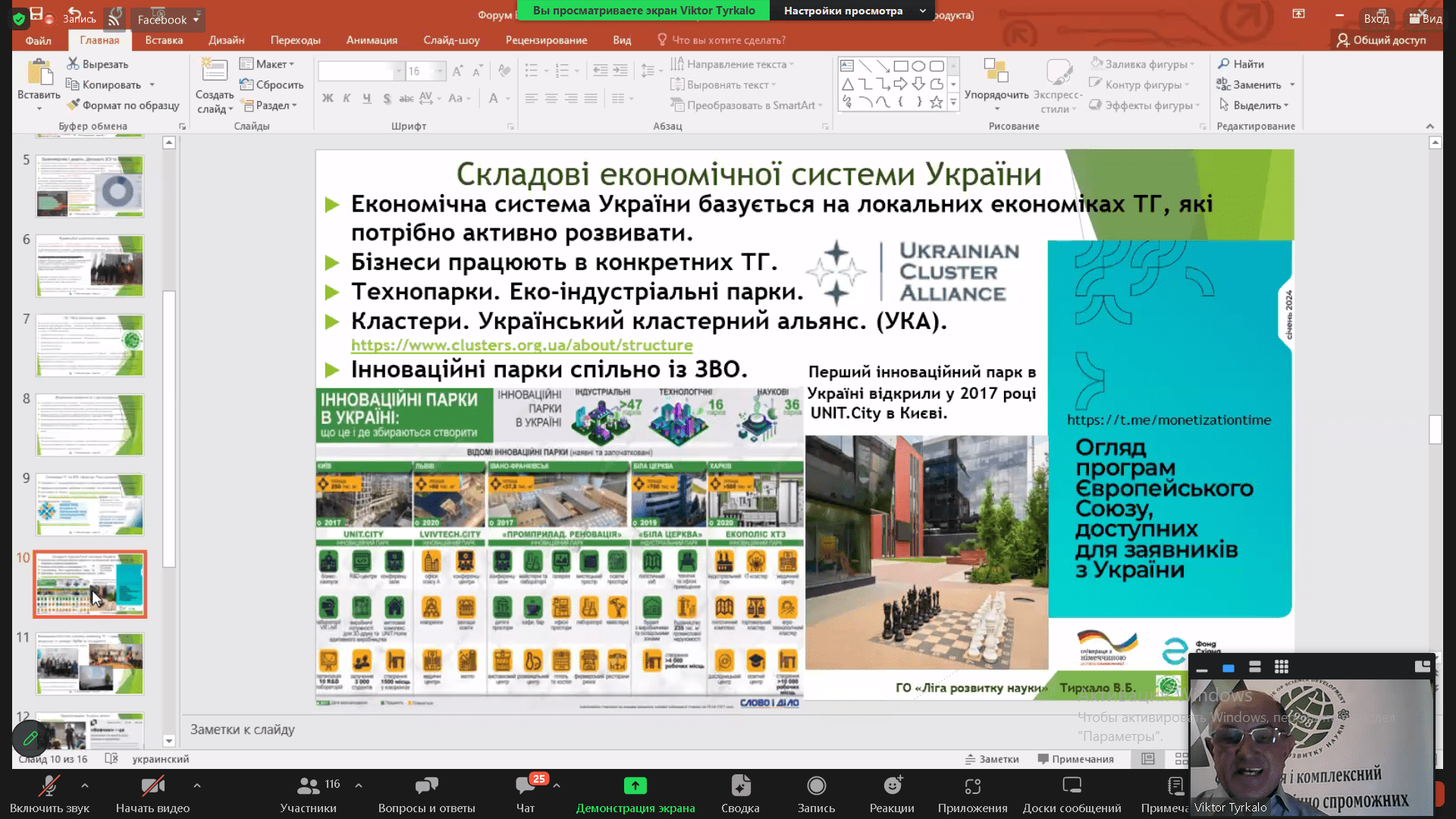Toggle text shadow (S) formatting
The width and height of the screenshot is (1456, 819).
[x=387, y=98]
